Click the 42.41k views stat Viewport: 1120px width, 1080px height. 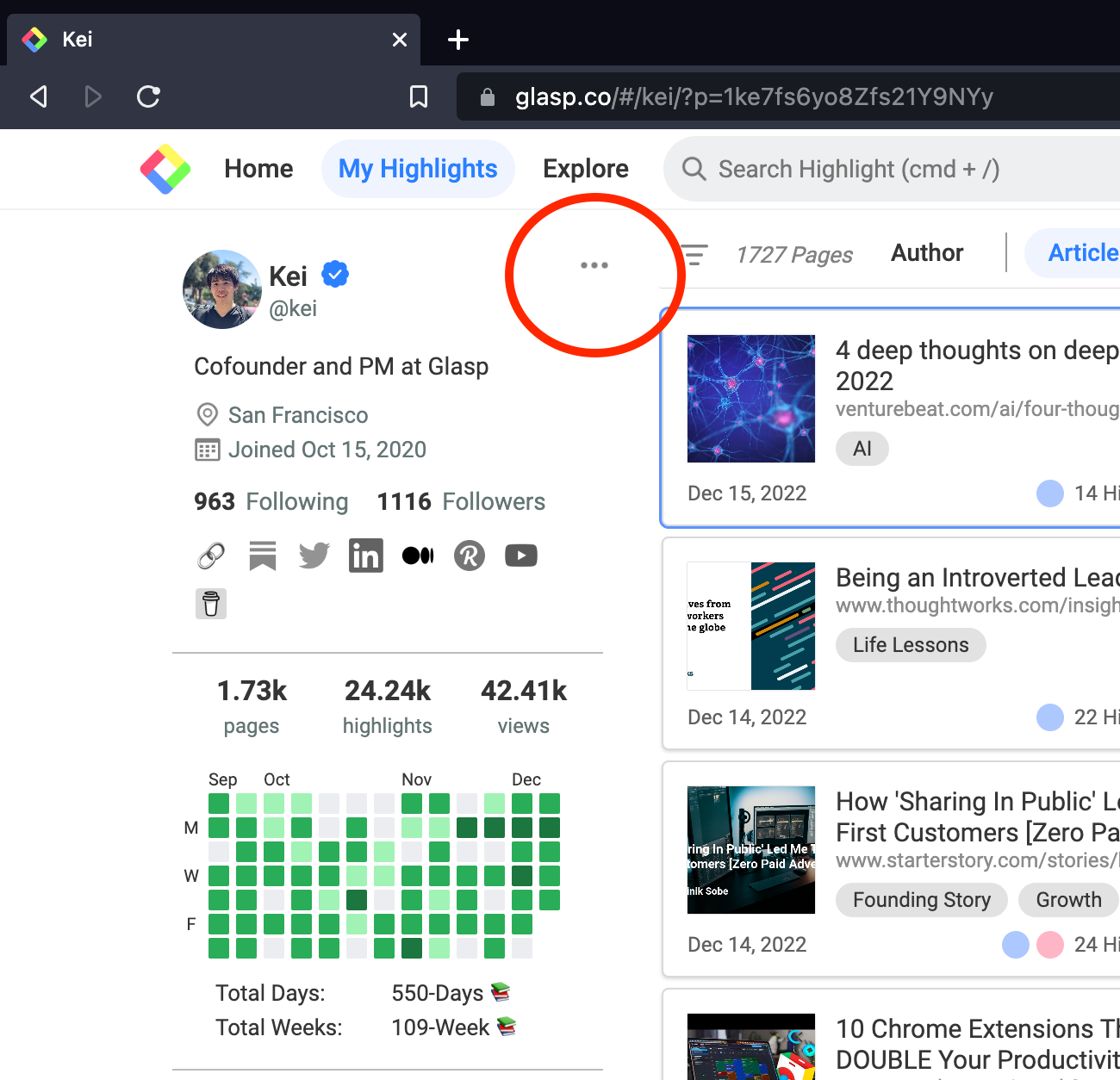(524, 706)
